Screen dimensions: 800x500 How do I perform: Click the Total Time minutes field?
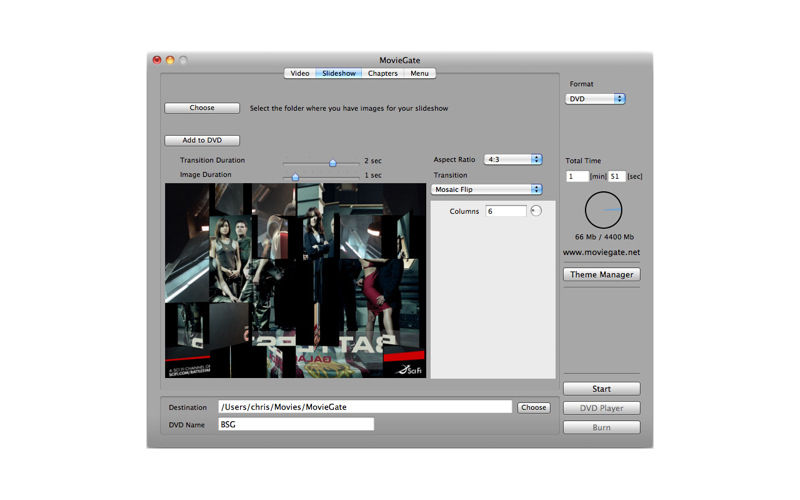[x=577, y=177]
